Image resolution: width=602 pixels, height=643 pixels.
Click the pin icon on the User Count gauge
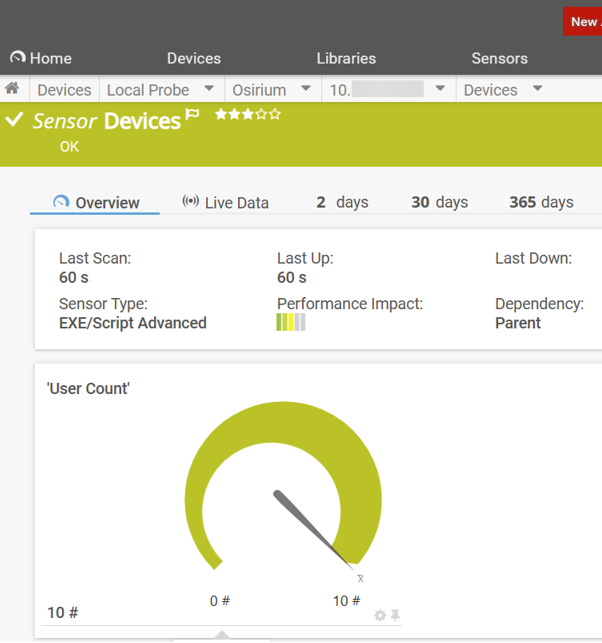pos(395,615)
